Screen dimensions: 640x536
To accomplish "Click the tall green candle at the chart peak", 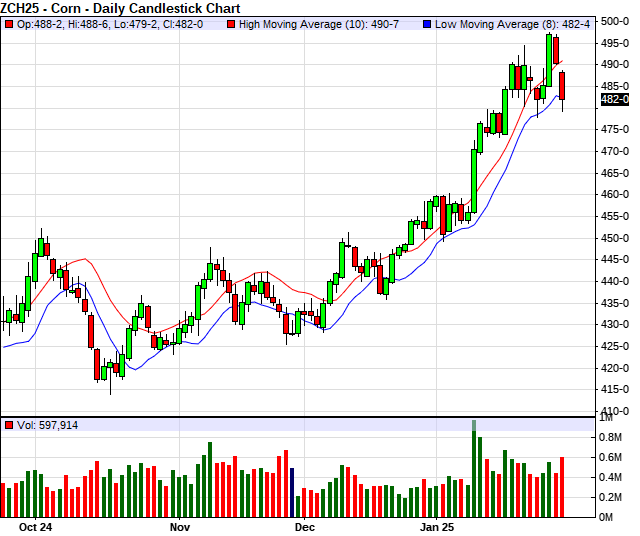I will (549, 59).
